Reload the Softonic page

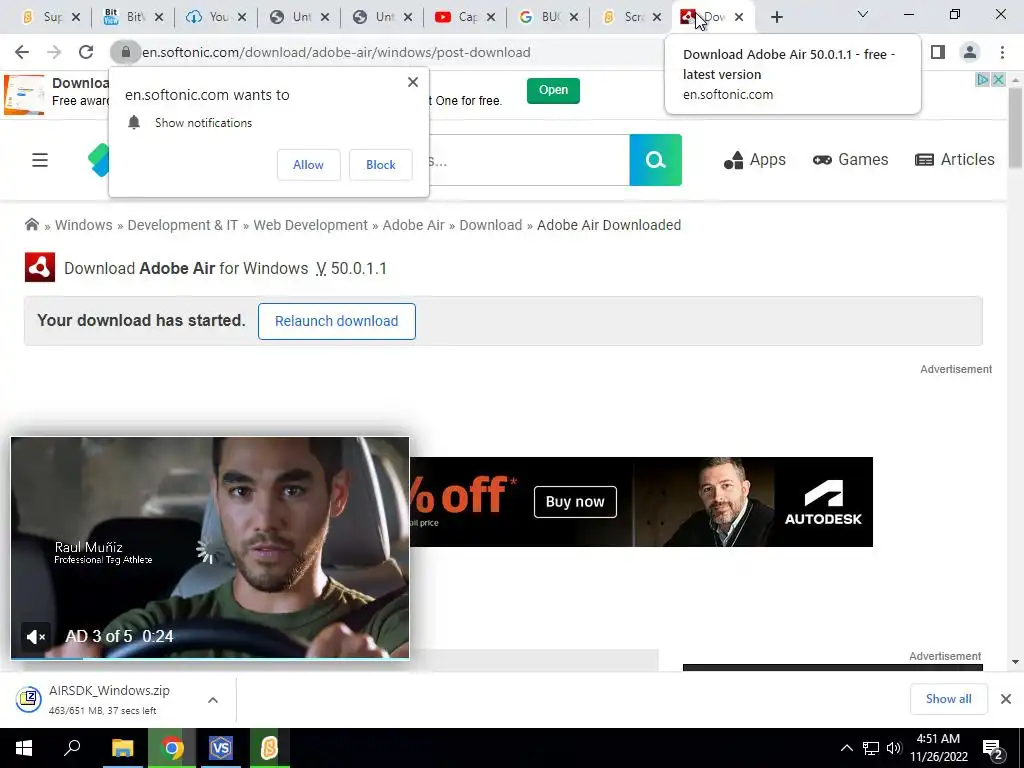(x=86, y=52)
